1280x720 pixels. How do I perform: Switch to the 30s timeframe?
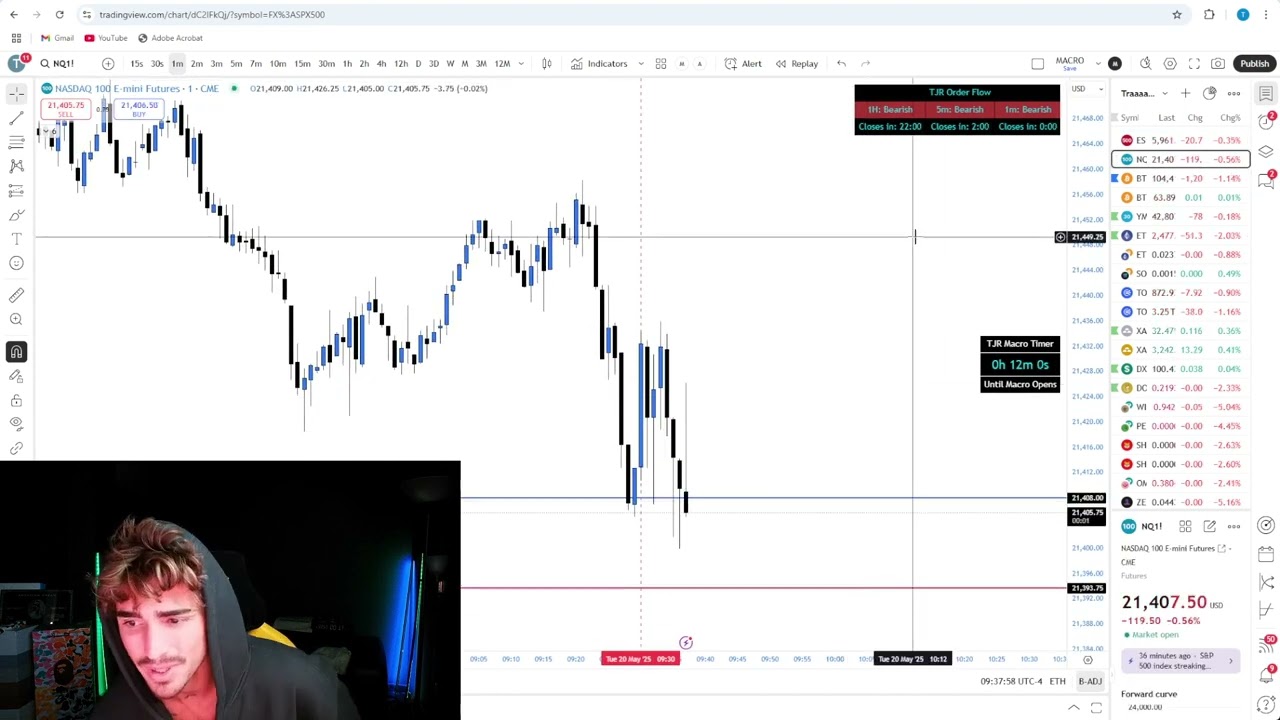[x=157, y=64]
